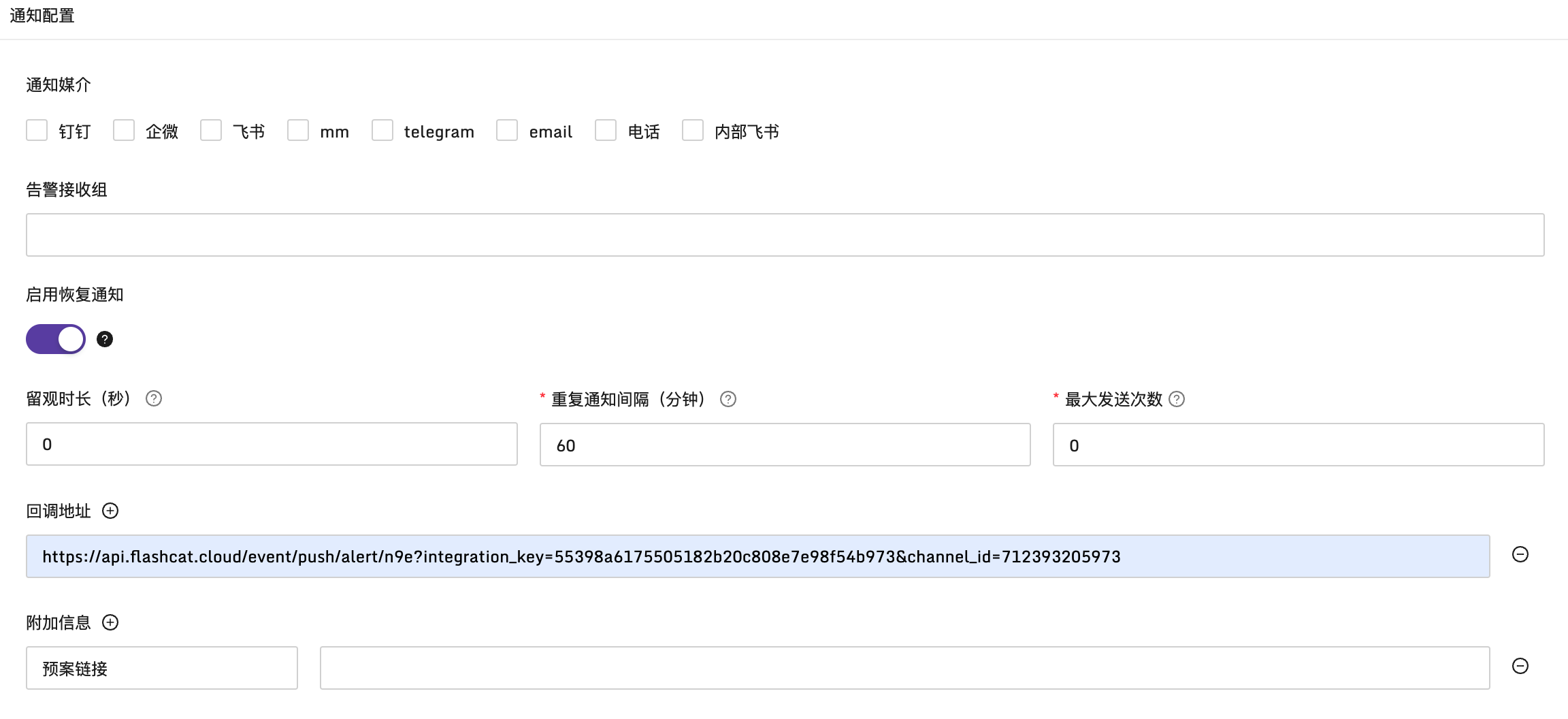Select the telegram notification checkbox
Screen dimensions: 1568x719
[x=382, y=130]
